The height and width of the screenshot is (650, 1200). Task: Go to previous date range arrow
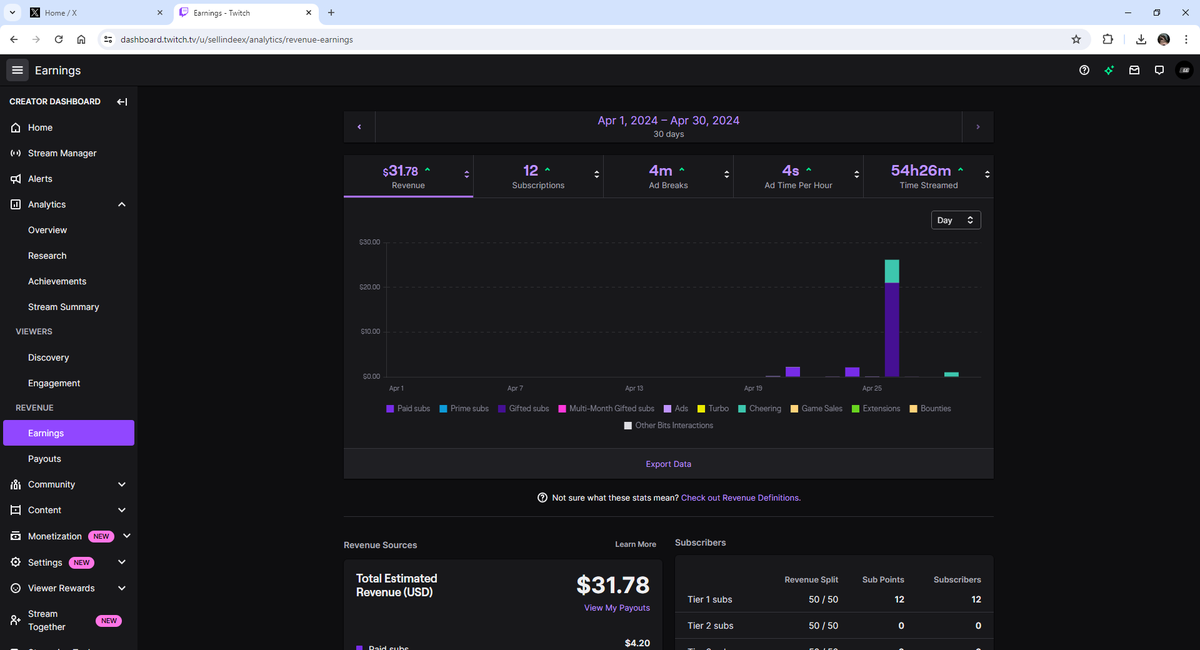359,127
